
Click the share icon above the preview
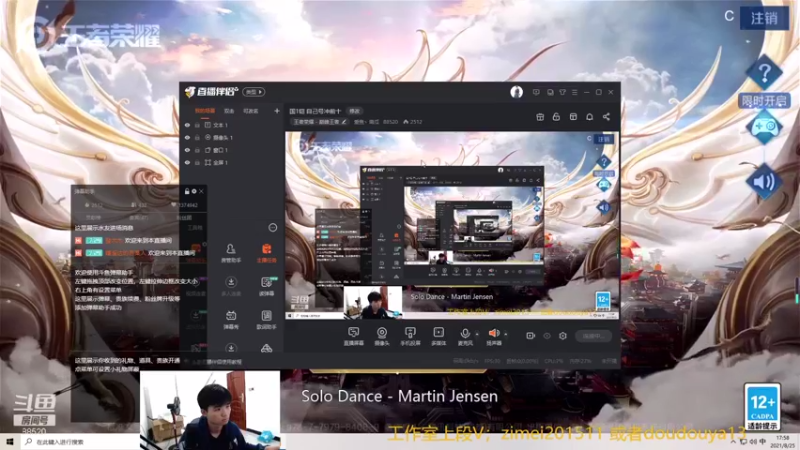point(606,117)
